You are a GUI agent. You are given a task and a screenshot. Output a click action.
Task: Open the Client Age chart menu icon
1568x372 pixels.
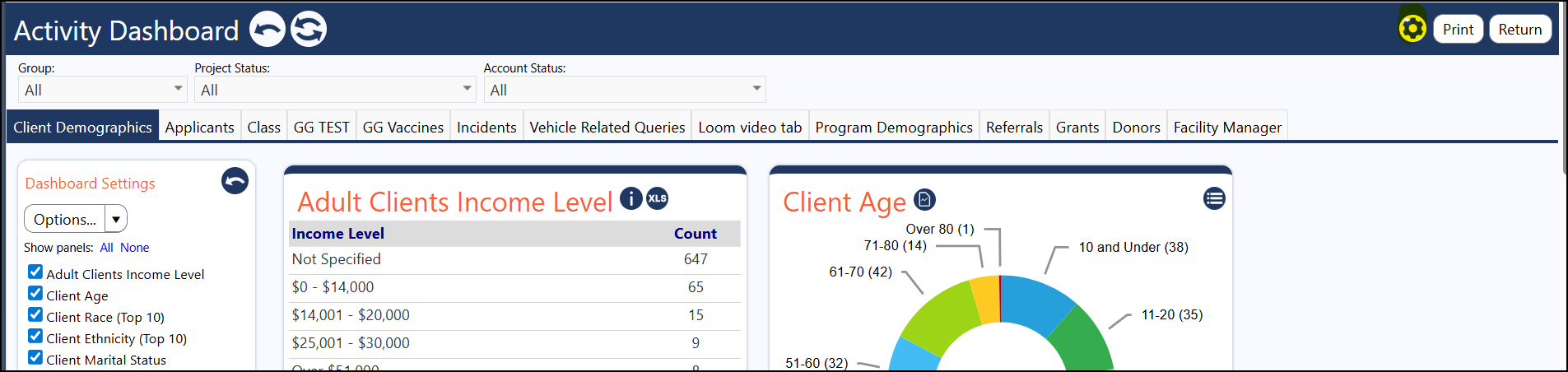1214,198
